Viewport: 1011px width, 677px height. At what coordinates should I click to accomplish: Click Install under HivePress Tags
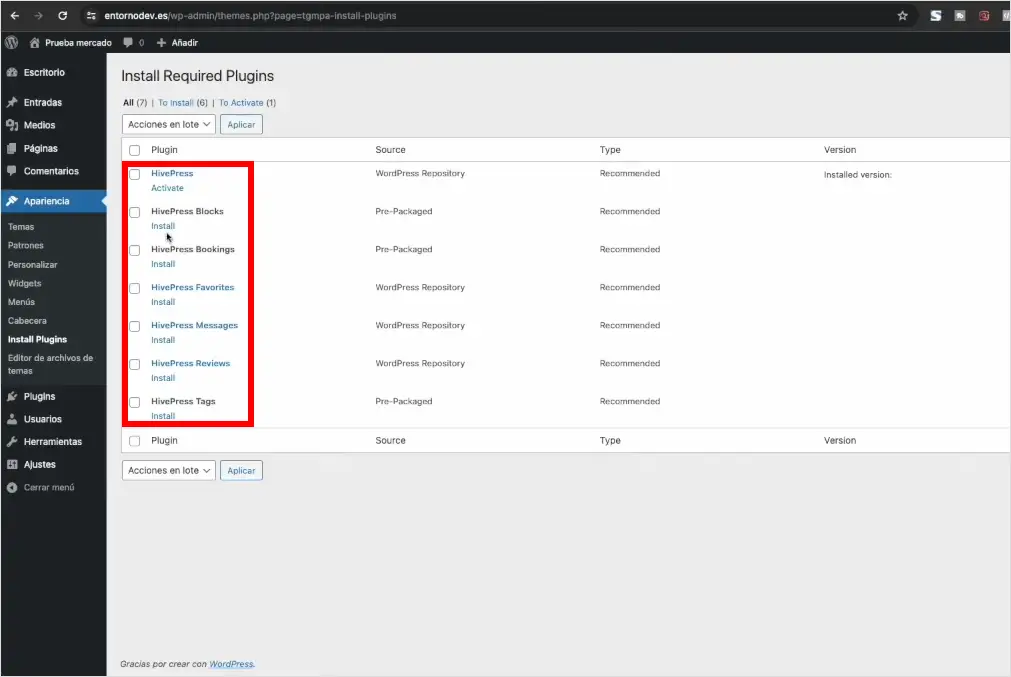(162, 417)
